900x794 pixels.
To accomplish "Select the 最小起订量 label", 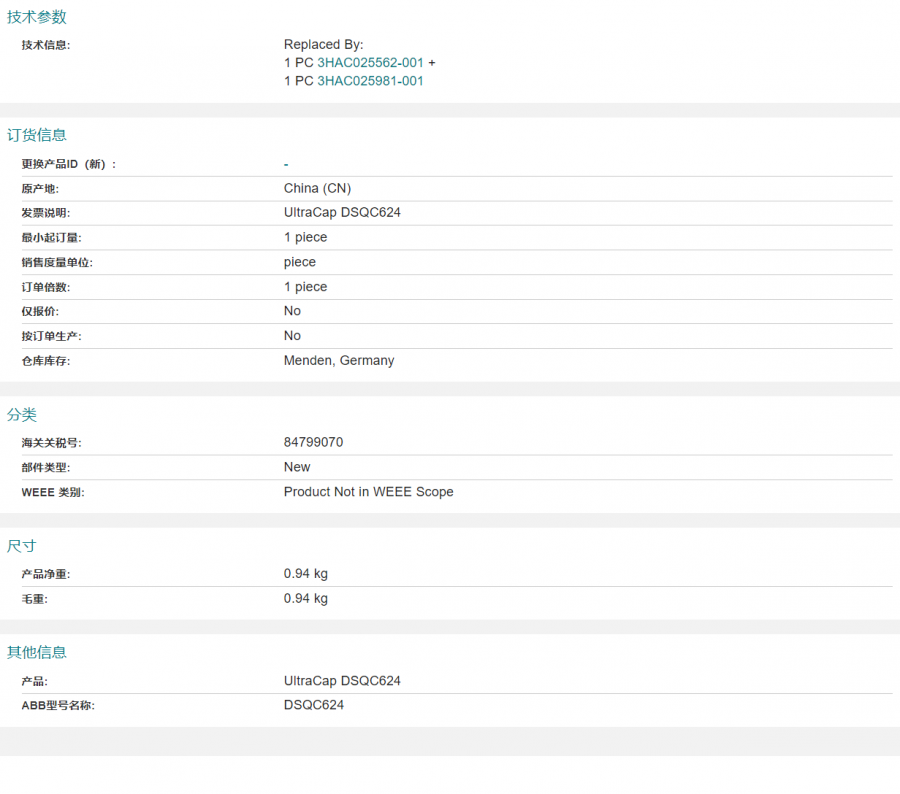I will (52, 238).
